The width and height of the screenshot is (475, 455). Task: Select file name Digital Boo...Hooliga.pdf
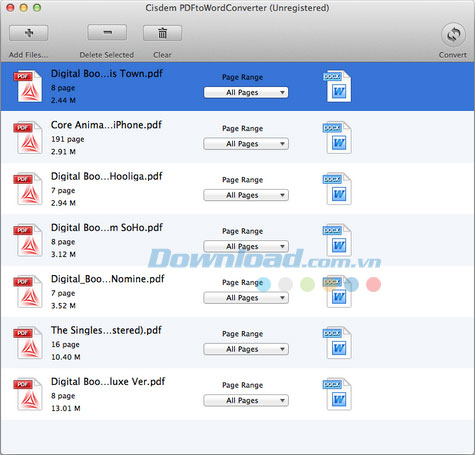click(x=107, y=176)
